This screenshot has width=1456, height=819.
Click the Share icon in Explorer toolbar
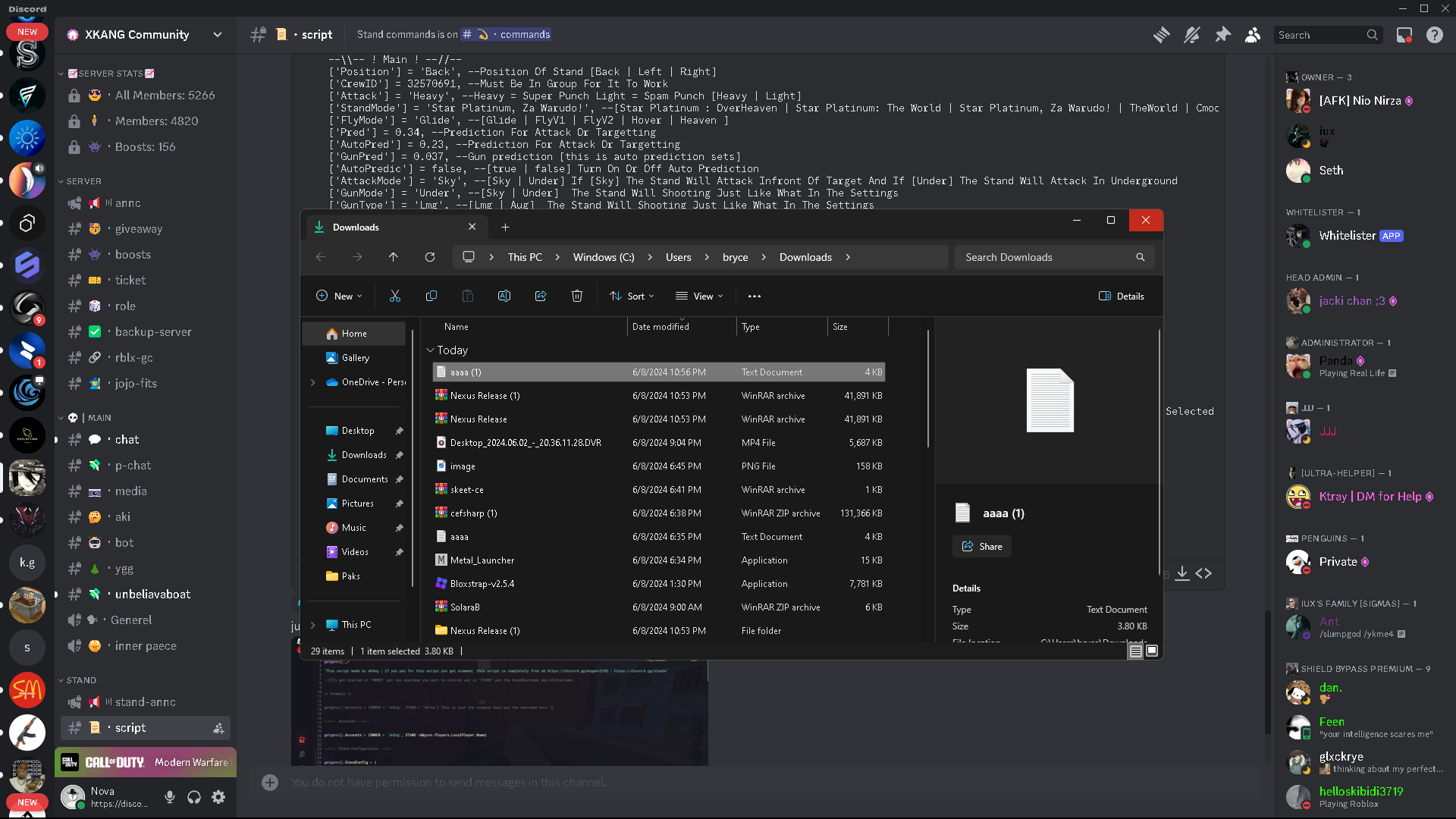(541, 297)
